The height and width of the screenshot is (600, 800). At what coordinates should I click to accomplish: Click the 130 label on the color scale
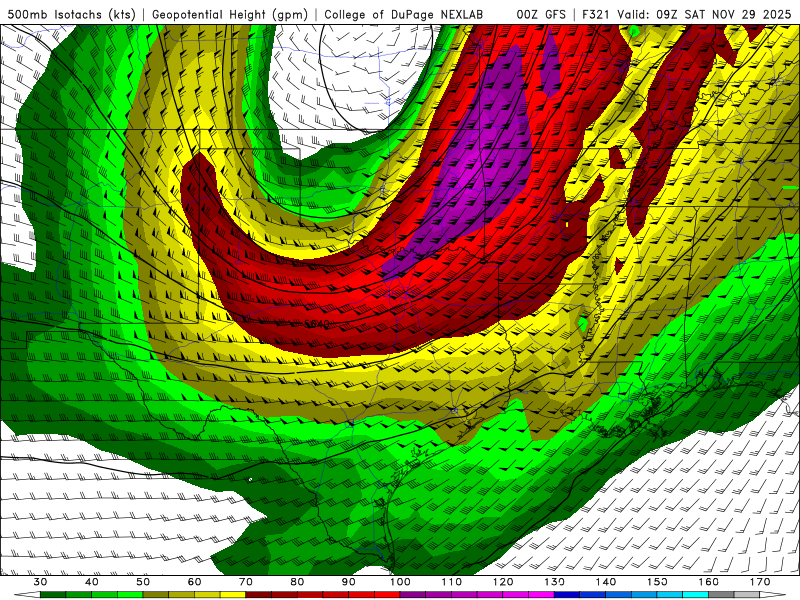coord(554,582)
